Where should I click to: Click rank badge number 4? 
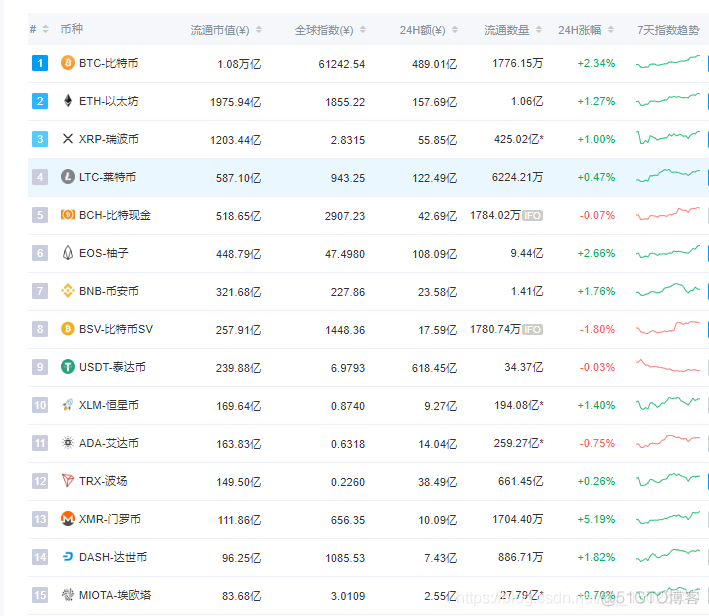pos(40,177)
